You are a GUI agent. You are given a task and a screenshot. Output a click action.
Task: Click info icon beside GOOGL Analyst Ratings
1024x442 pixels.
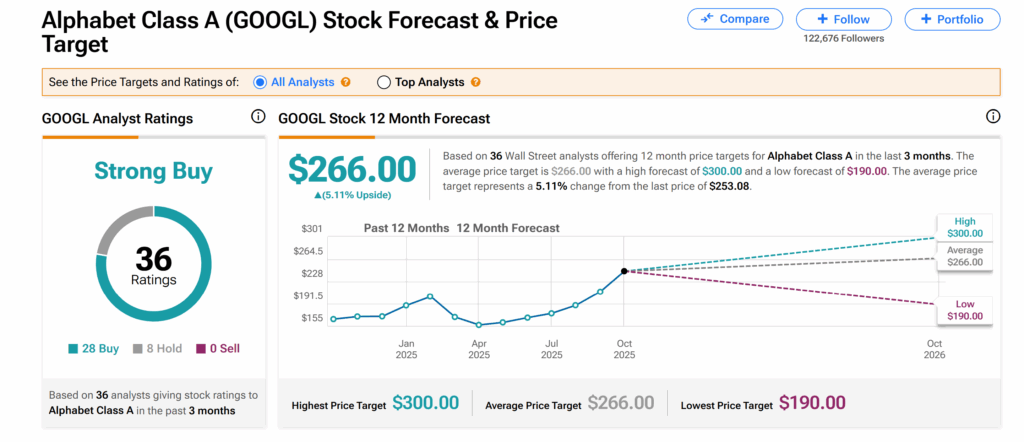[258, 118]
